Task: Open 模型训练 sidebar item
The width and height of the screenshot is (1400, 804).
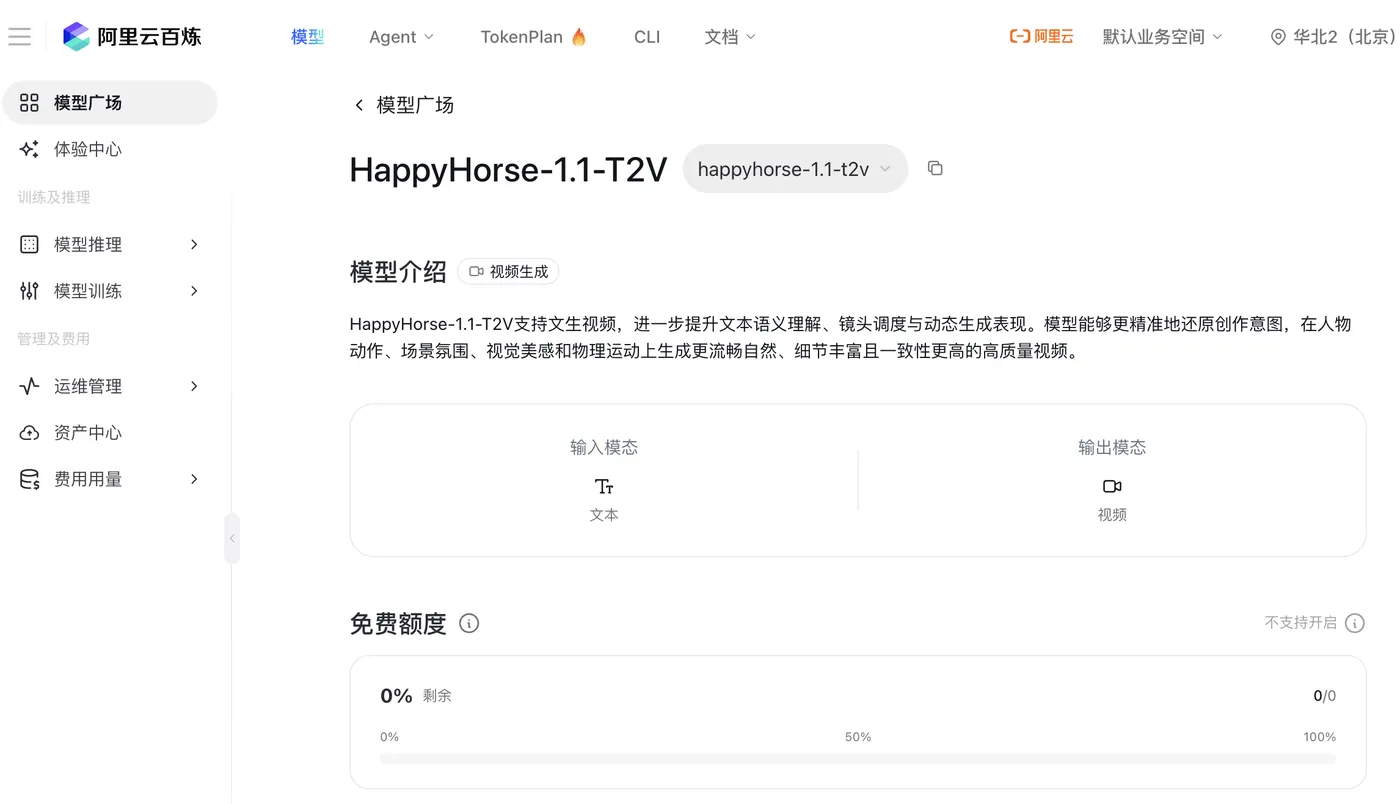Action: 110,291
